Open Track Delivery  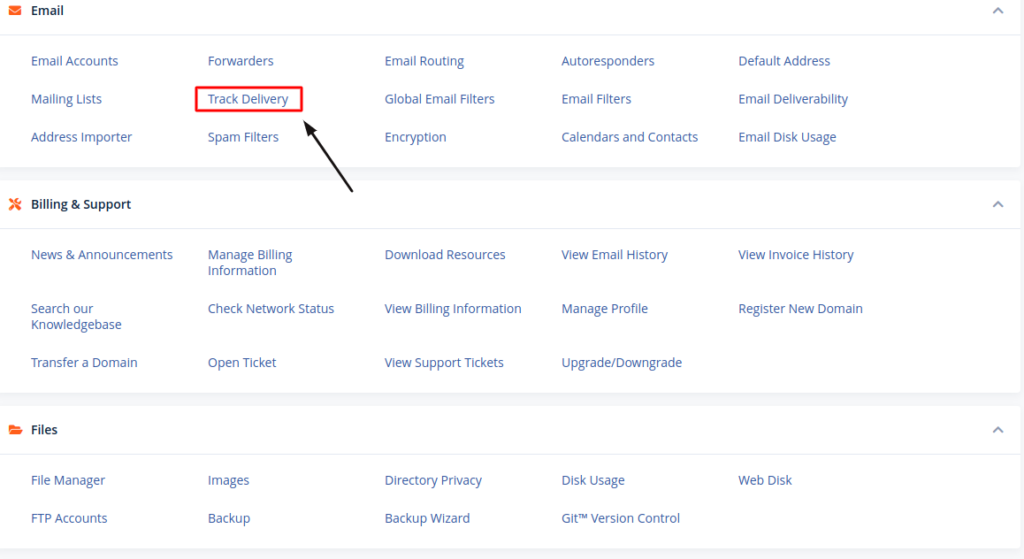[x=248, y=99]
